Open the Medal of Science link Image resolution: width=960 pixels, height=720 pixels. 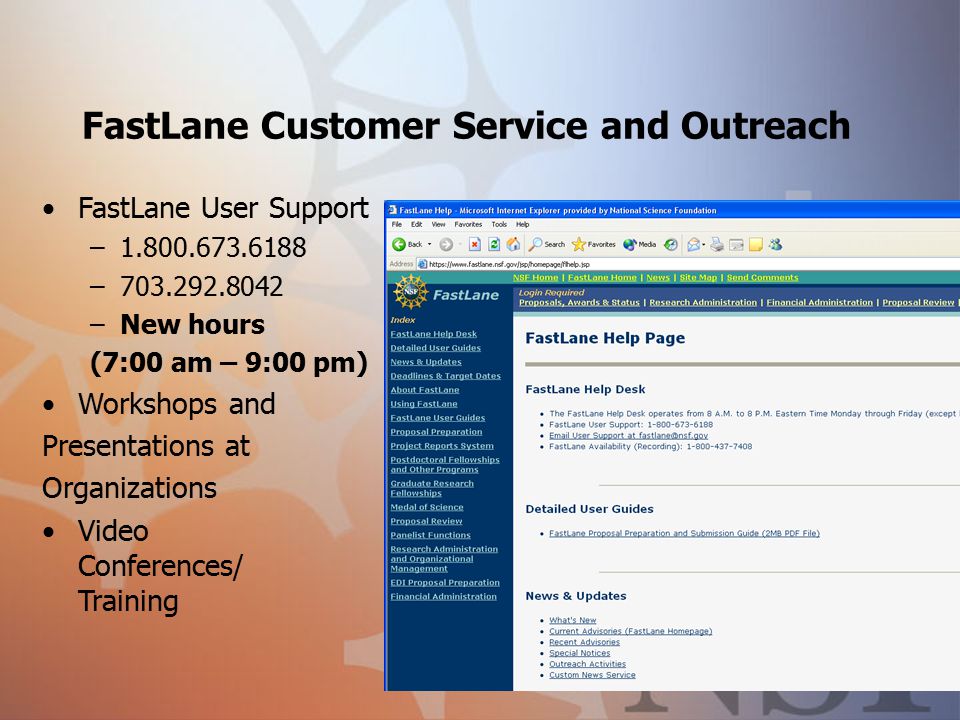(427, 507)
